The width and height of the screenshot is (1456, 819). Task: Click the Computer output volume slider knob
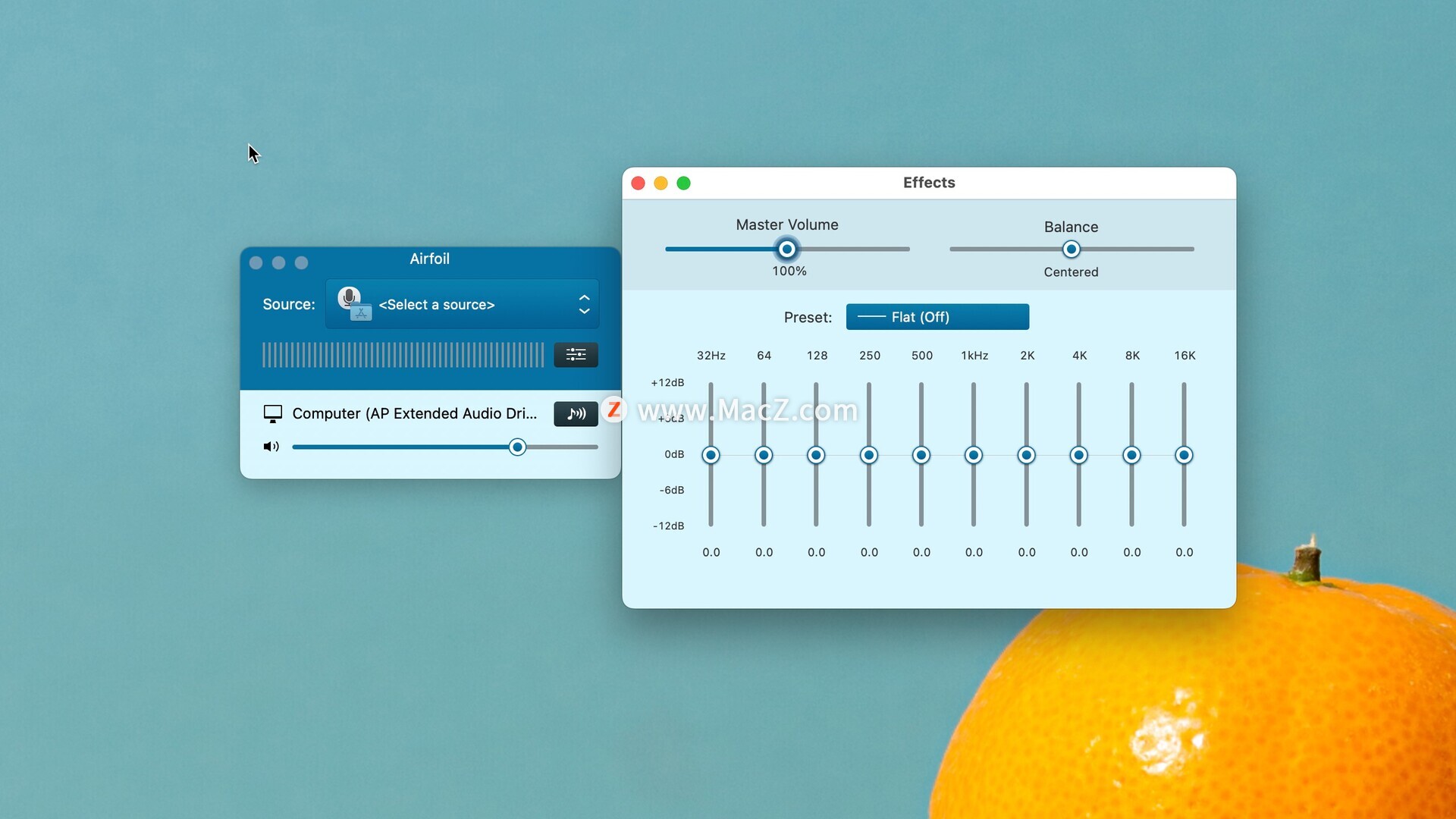click(x=517, y=447)
